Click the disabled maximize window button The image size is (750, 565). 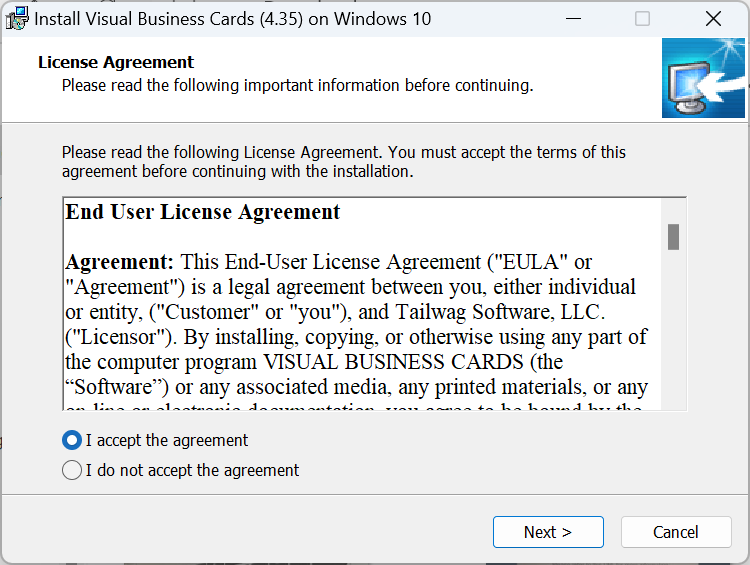coord(642,18)
